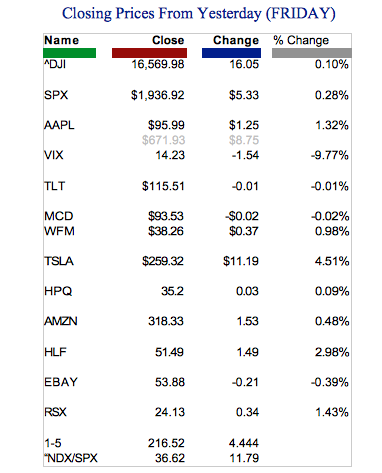Click the EBAY ticker label
The width and height of the screenshot is (382, 473).
point(61,382)
